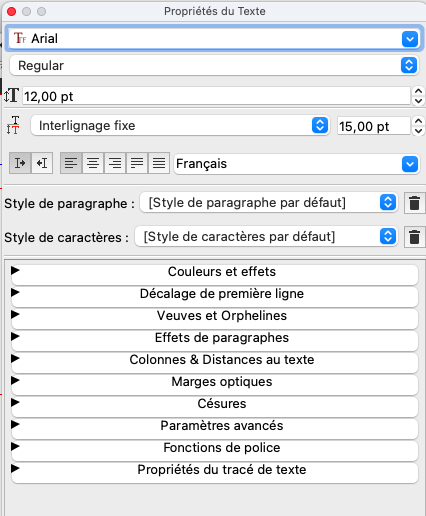
Task: Align text left
Action: [71, 163]
